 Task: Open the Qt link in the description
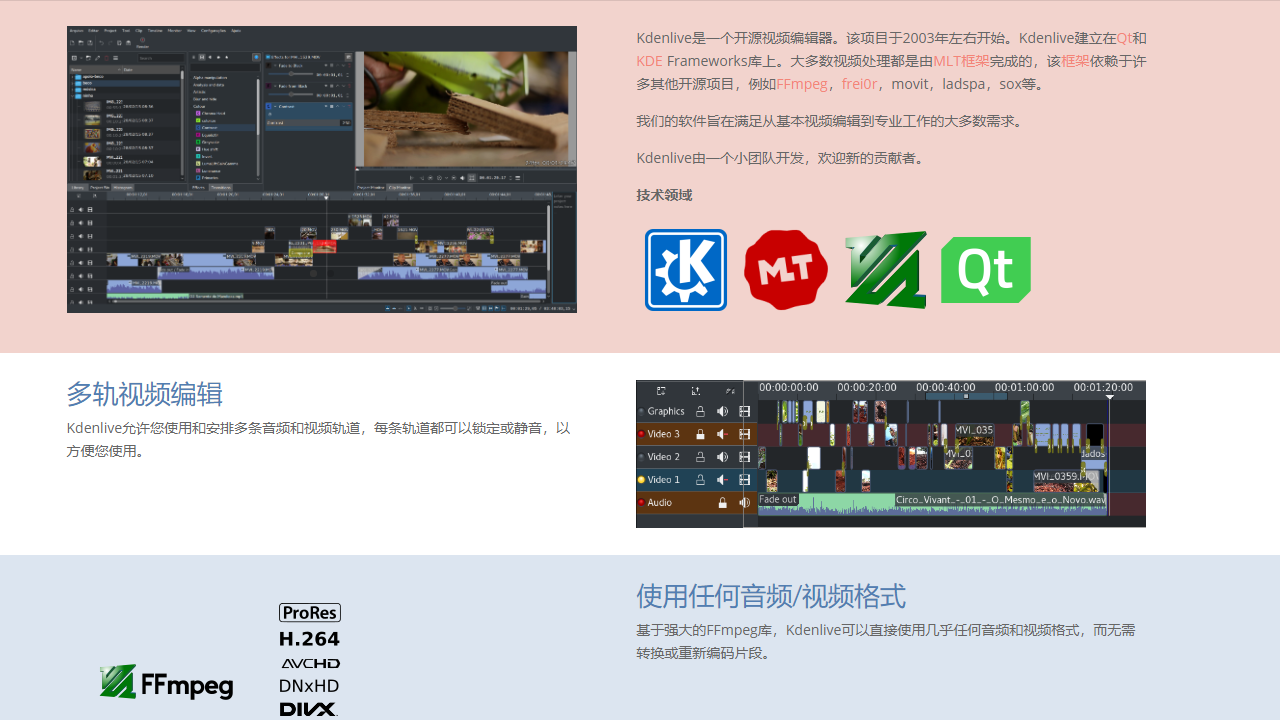coord(1125,38)
